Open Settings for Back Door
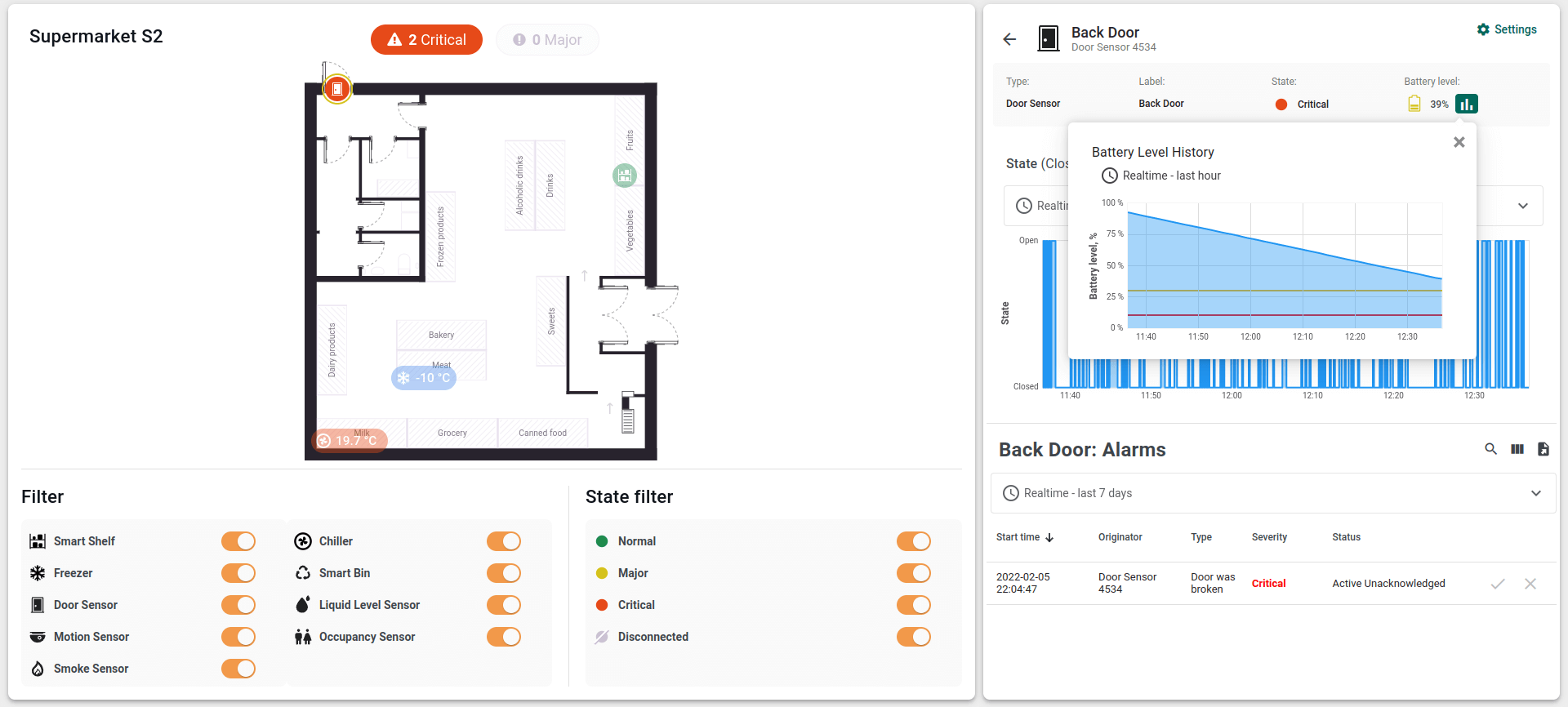Viewport: 1568px width, 707px height. point(1507,29)
